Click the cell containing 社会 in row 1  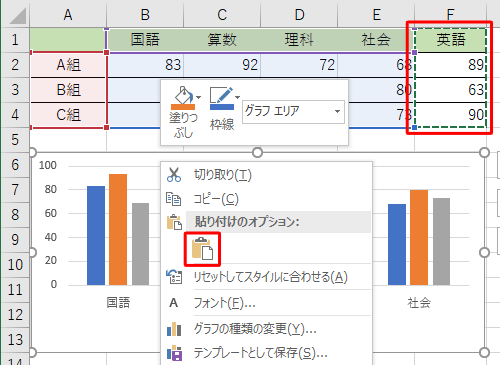point(376,40)
